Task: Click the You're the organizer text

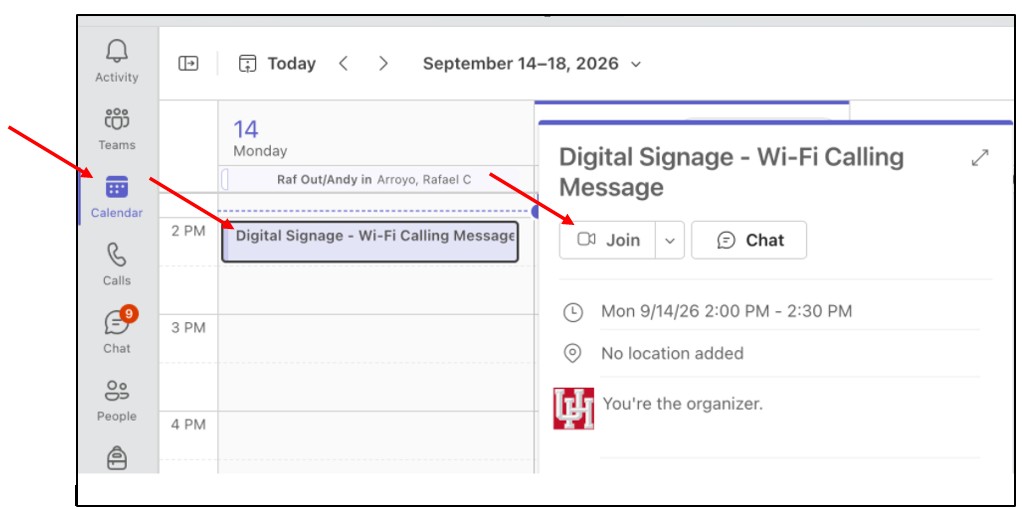Action: click(x=682, y=403)
